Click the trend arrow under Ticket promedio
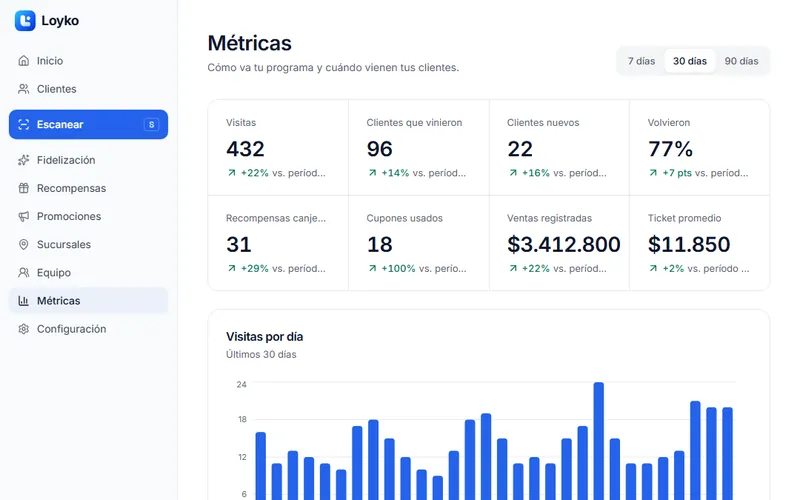This screenshot has height=500, width=800. coord(653,268)
